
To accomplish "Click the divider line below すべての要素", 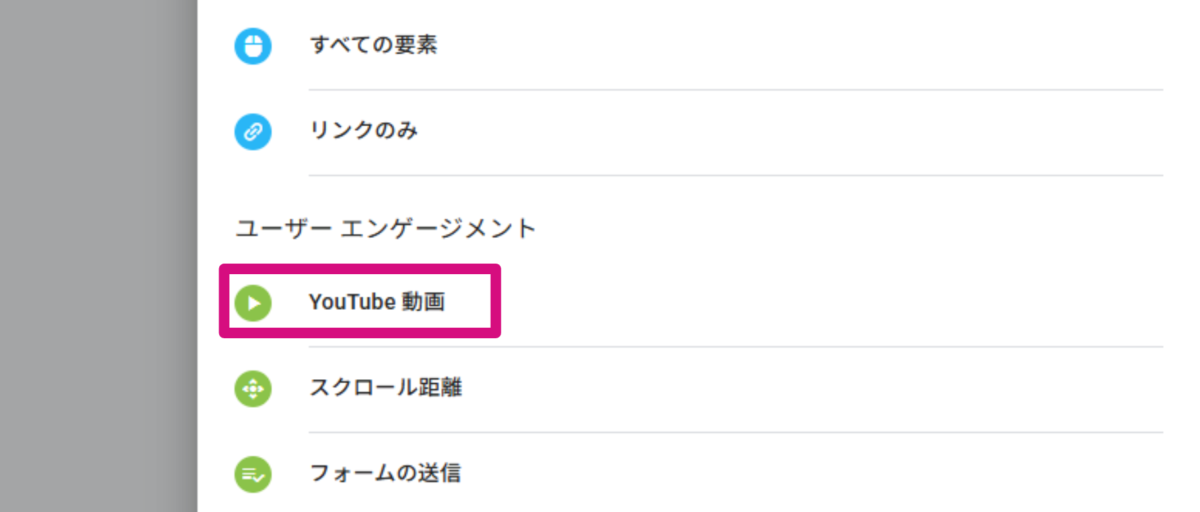I will pos(735,90).
